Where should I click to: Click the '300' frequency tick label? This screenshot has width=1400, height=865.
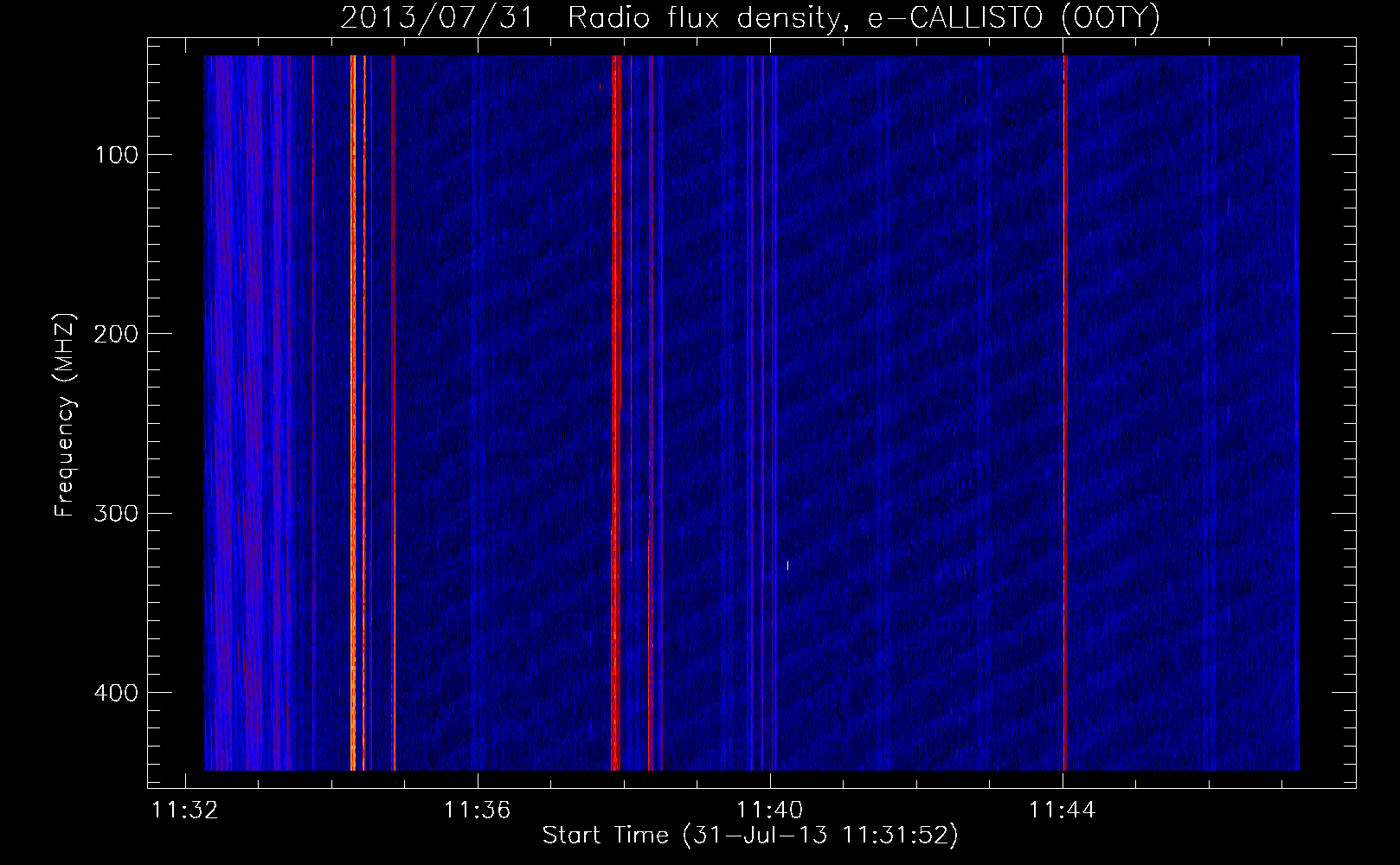pyautogui.click(x=116, y=513)
